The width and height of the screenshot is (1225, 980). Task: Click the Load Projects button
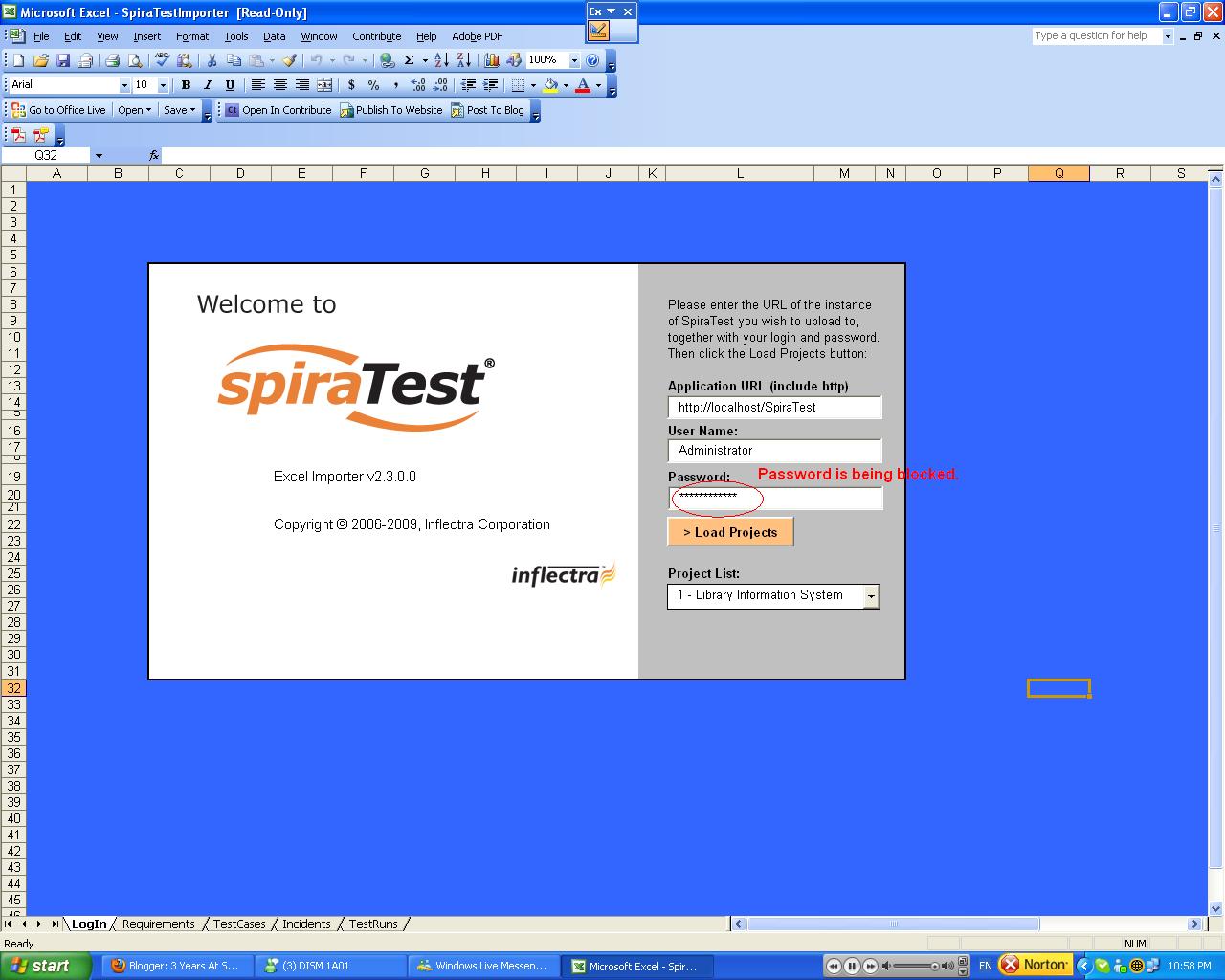[730, 532]
